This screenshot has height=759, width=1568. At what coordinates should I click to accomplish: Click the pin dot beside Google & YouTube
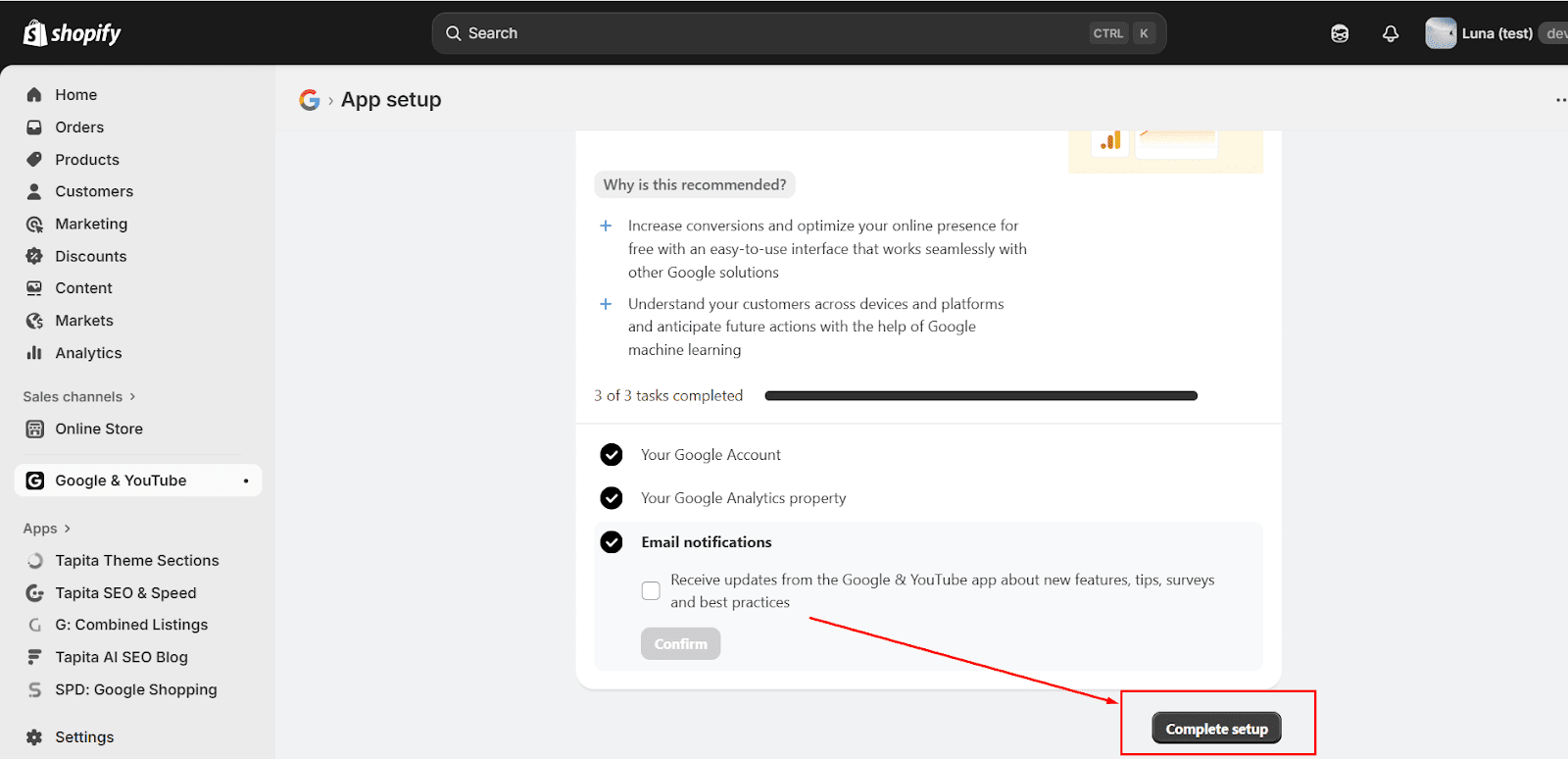tap(246, 481)
